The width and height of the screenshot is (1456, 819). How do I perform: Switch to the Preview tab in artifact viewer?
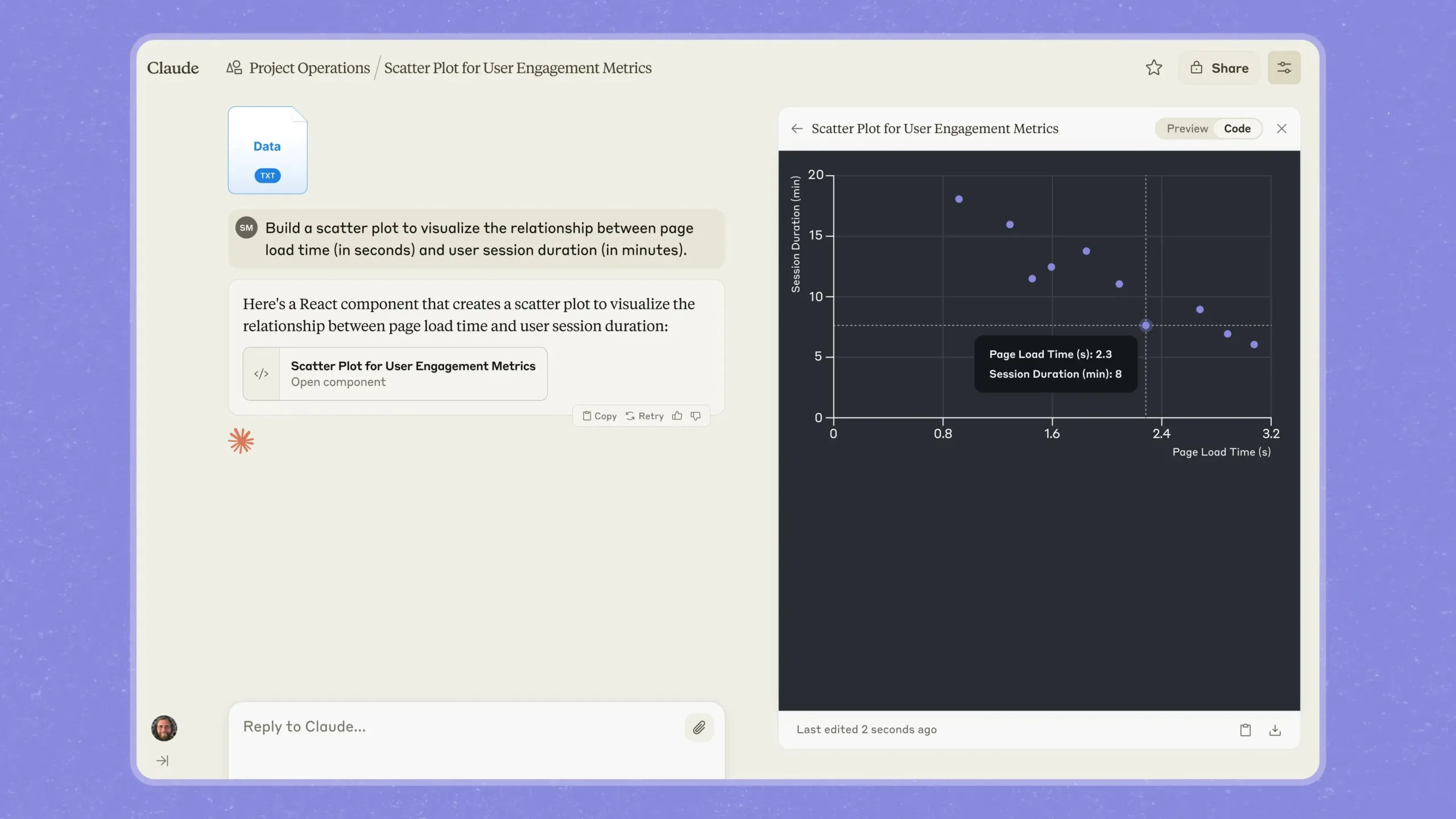[1187, 128]
